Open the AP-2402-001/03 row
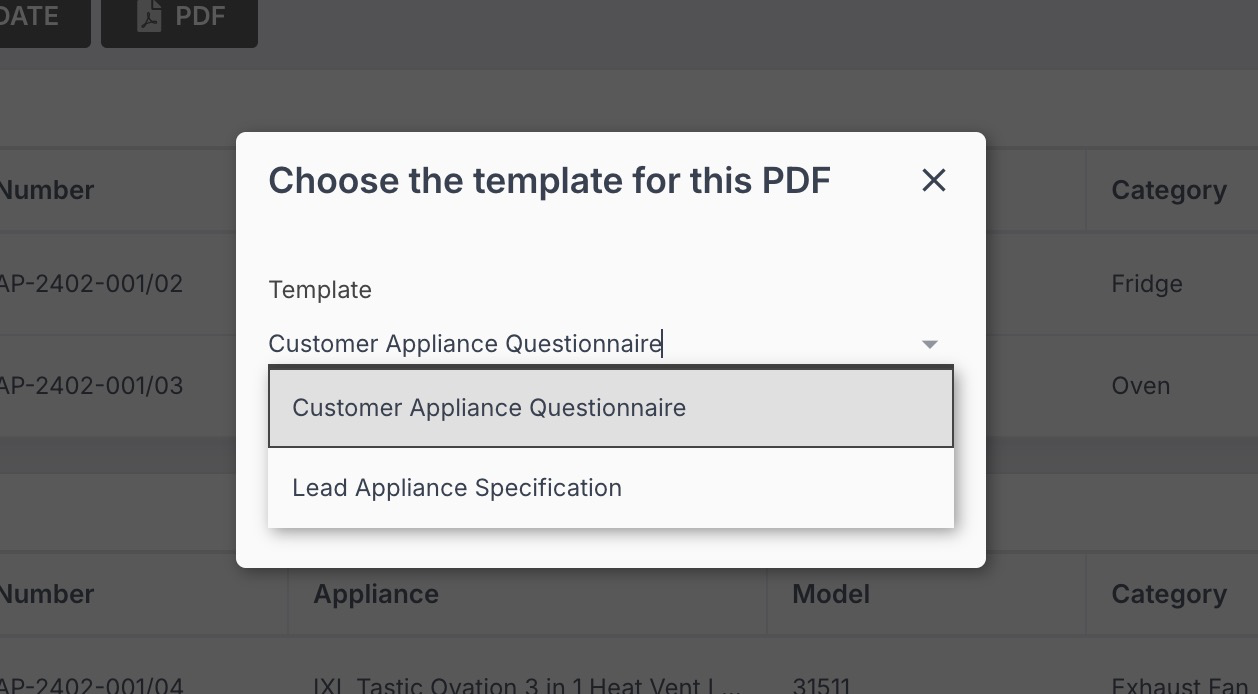This screenshot has height=694, width=1258. click(91, 386)
